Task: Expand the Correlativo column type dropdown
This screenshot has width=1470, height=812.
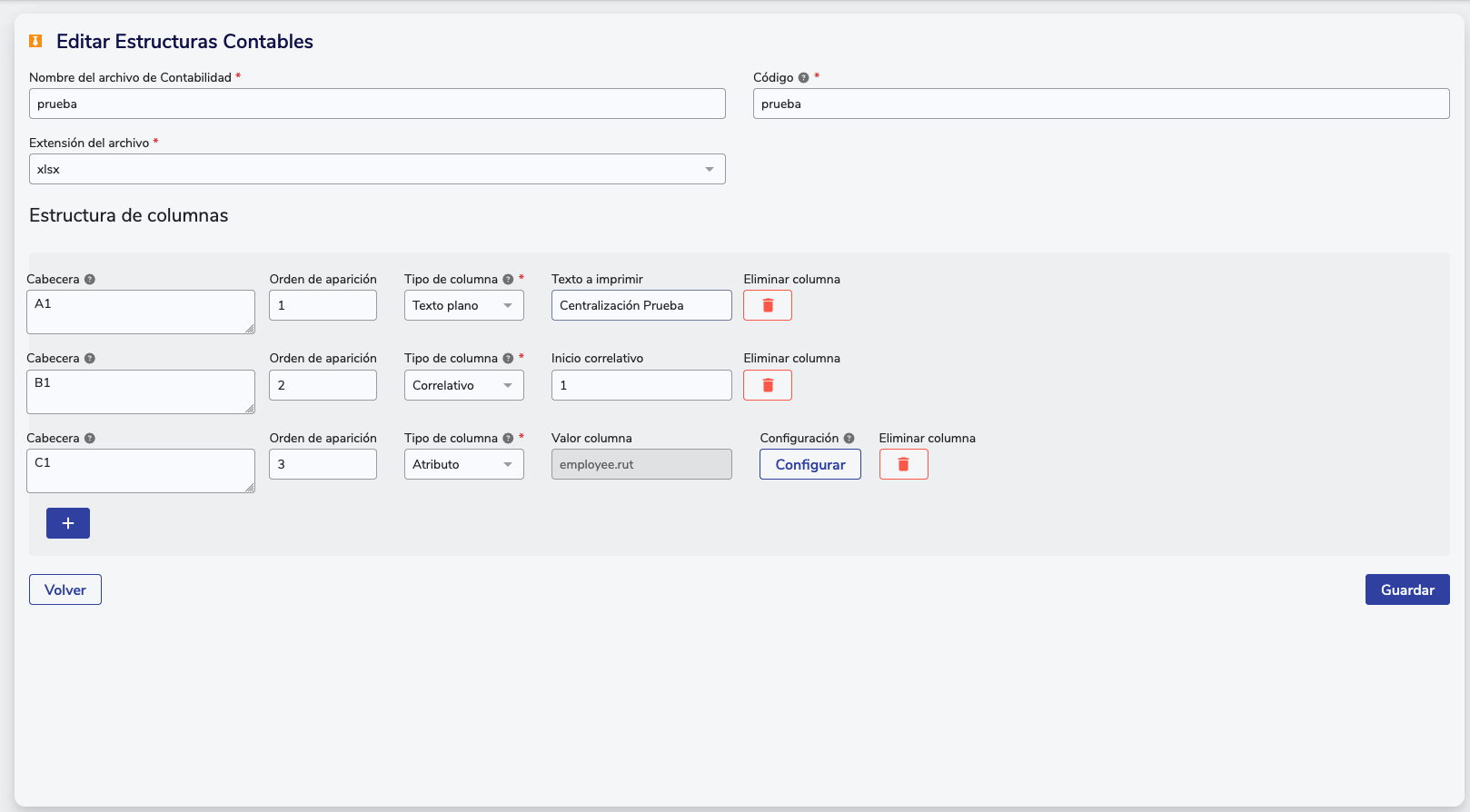Action: tap(463, 385)
